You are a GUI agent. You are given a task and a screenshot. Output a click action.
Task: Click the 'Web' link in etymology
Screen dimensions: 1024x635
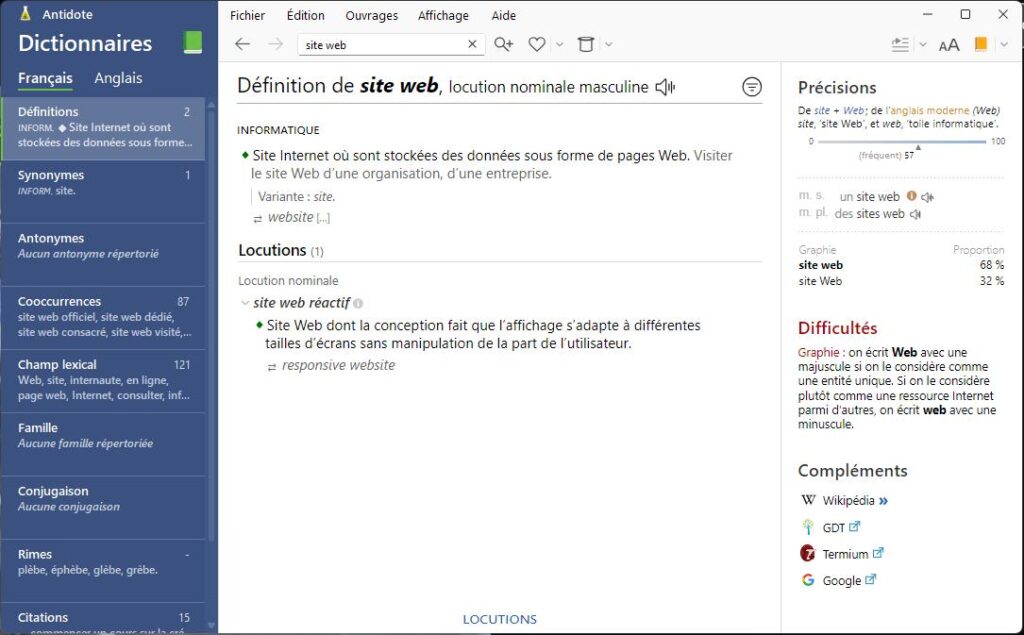853,110
